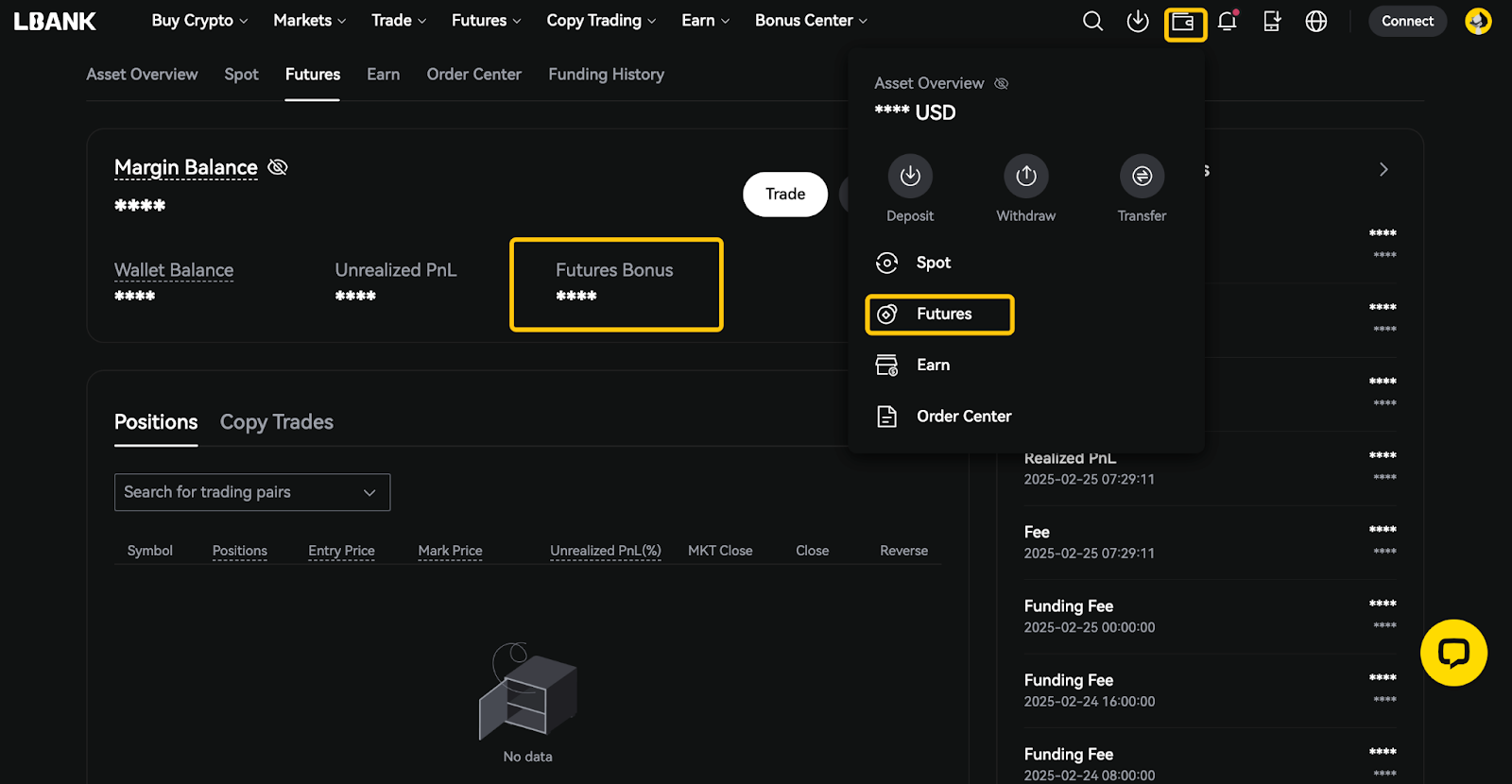This screenshot has height=784, width=1512.
Task: Click the app download phone icon
Action: pyautogui.click(x=1272, y=21)
